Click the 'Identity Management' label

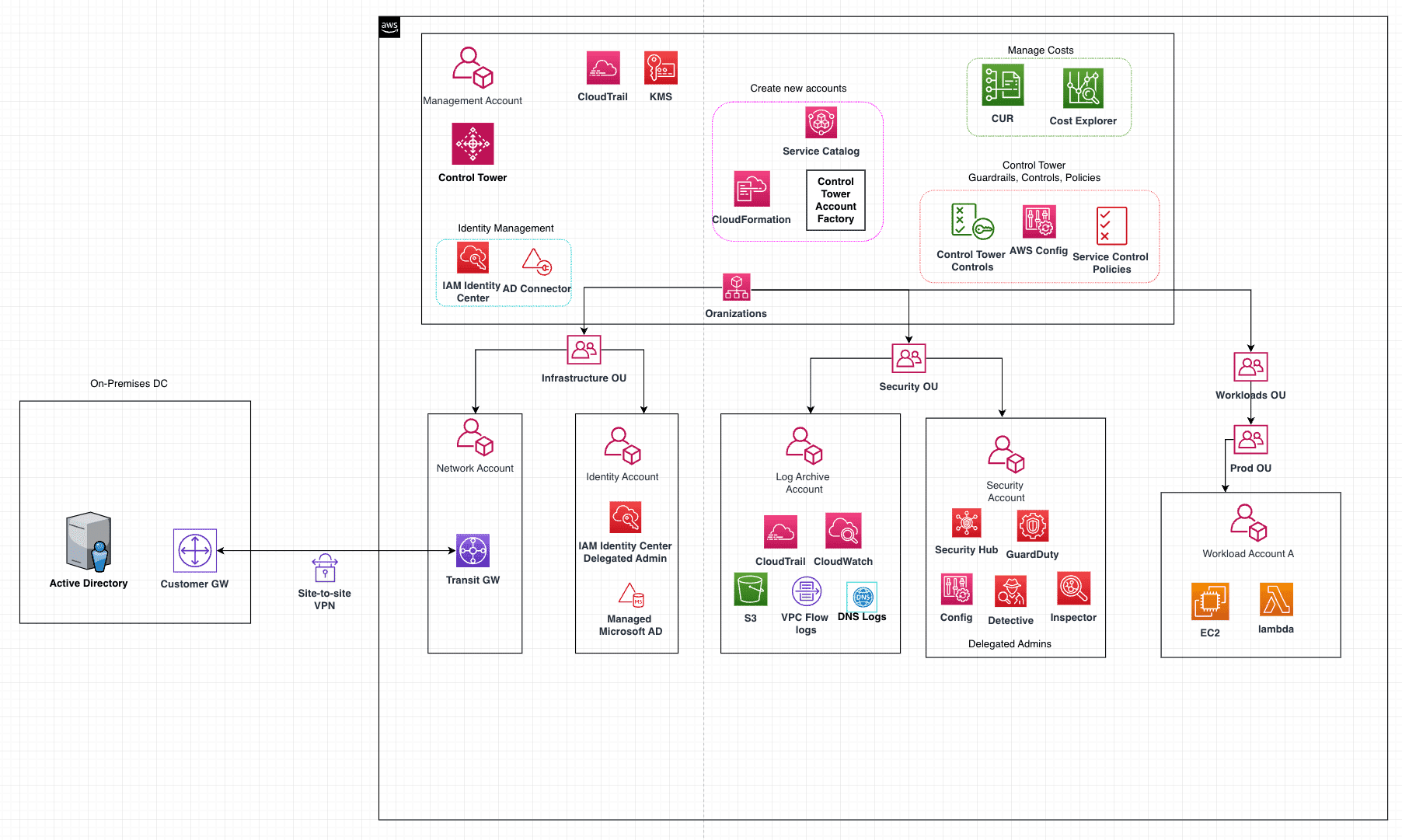point(506,228)
